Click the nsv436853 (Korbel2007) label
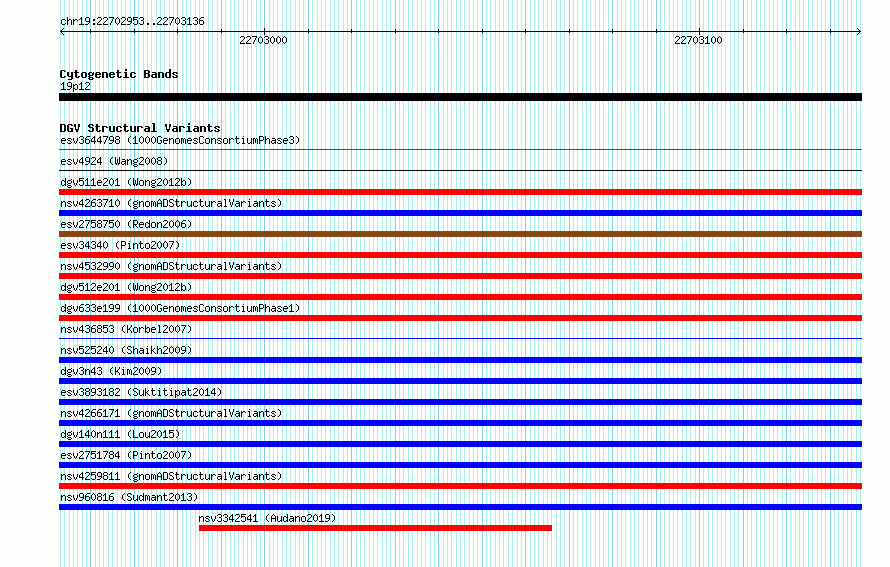The image size is (890, 567). coord(126,329)
